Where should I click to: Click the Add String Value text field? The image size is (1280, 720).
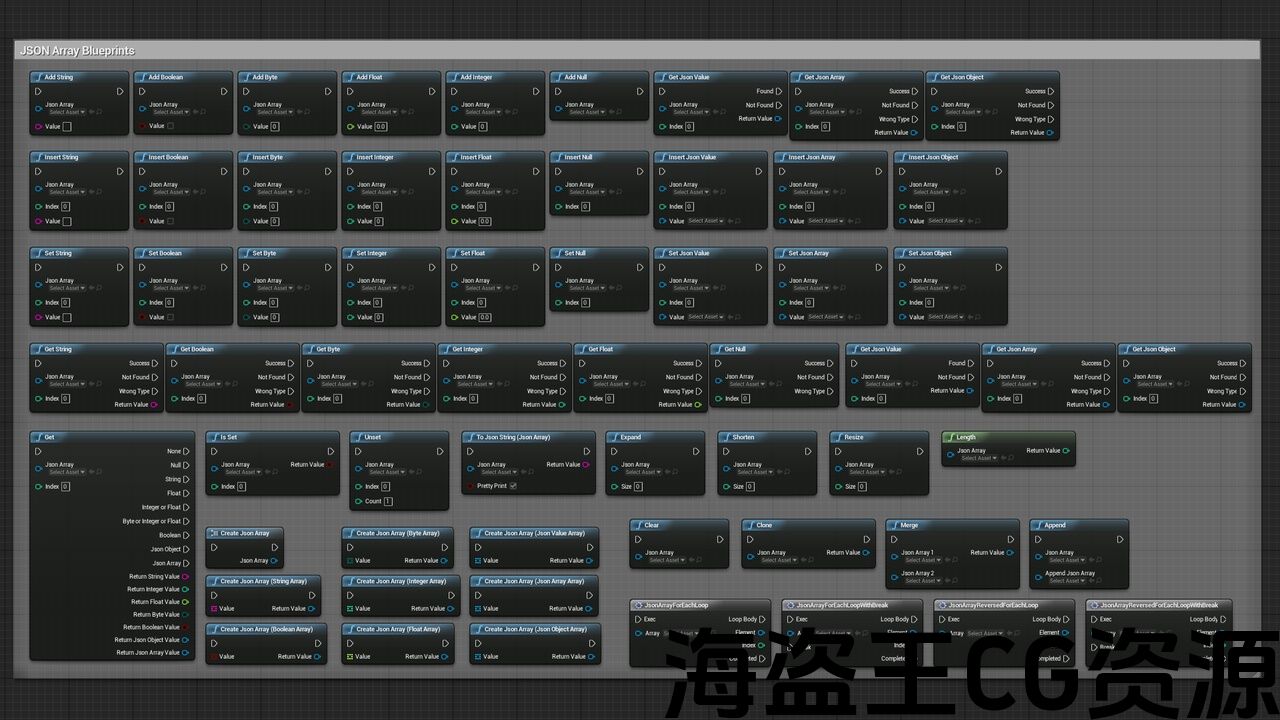[x=67, y=127]
